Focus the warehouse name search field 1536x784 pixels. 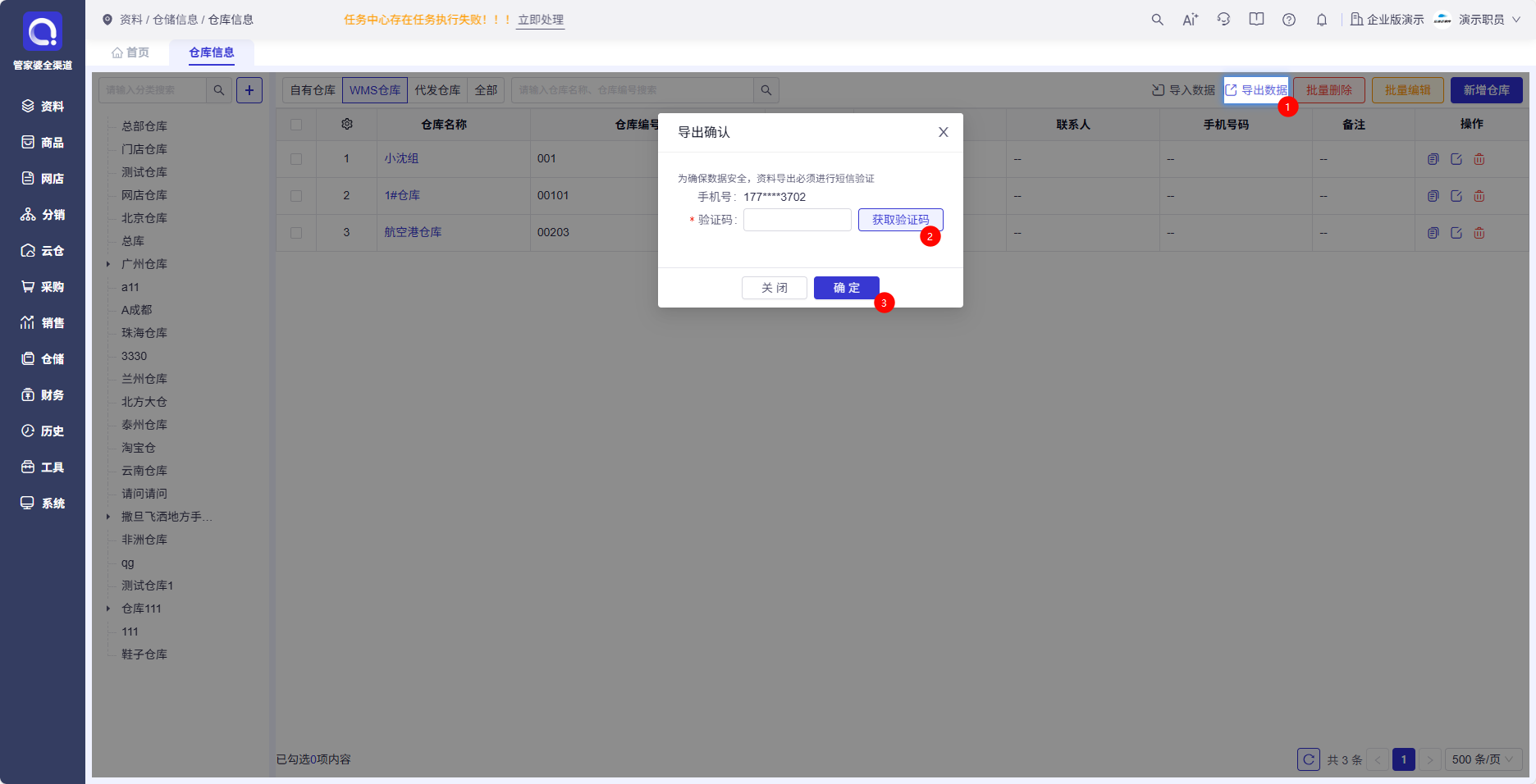[633, 90]
